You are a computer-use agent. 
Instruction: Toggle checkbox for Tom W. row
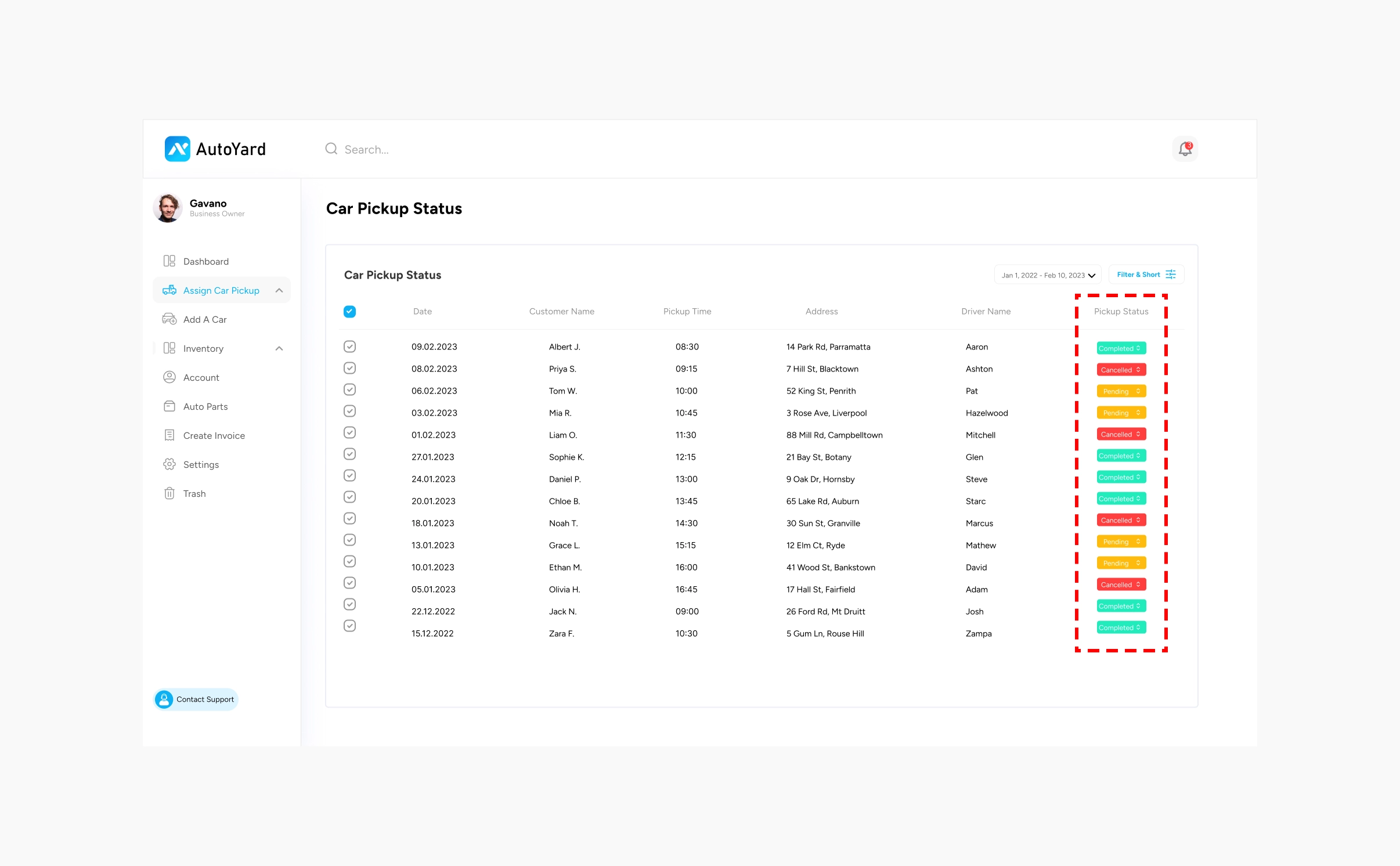(x=350, y=389)
